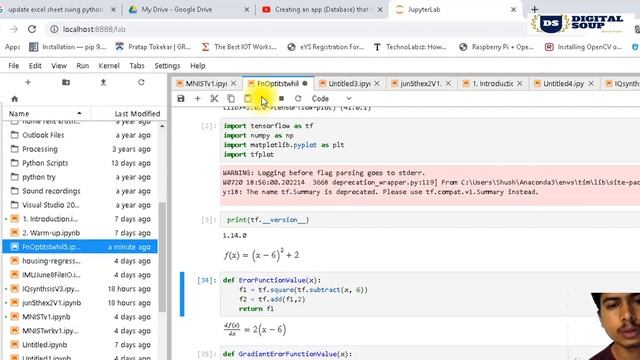The height and width of the screenshot is (360, 640).
Task: Refresh the file list in the file browser
Action: [x=141, y=82]
